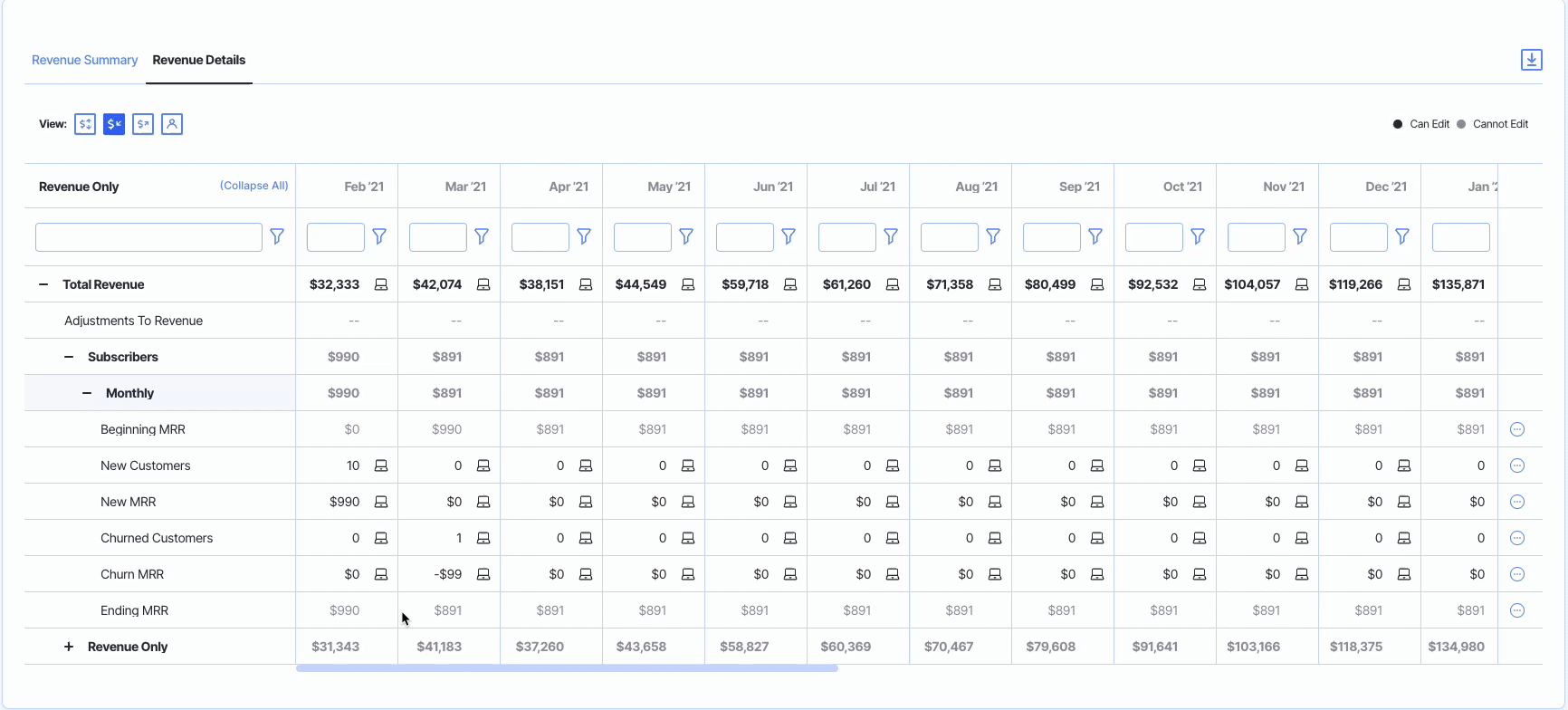This screenshot has width=1568, height=710.
Task: Toggle the dollar outgoing-arrow view button
Action: [x=143, y=124]
